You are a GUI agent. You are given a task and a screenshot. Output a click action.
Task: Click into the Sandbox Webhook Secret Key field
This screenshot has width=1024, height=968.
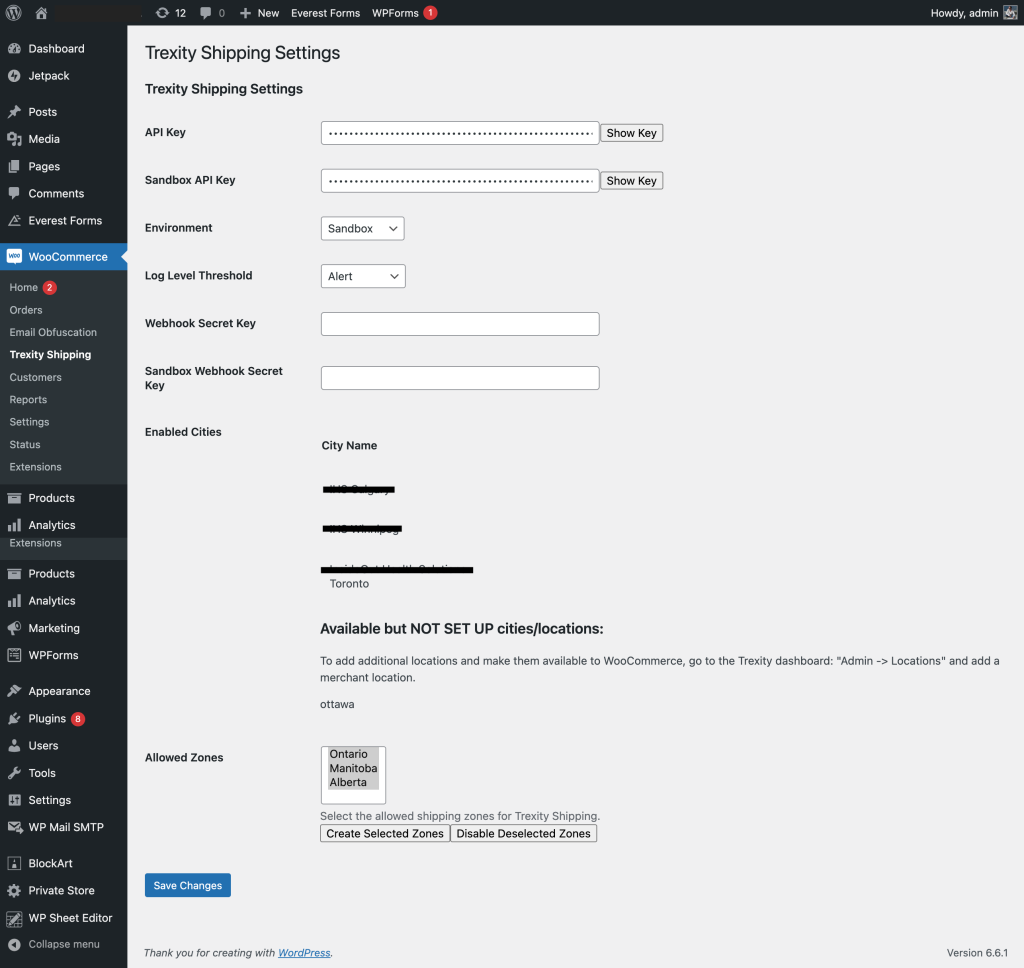460,378
